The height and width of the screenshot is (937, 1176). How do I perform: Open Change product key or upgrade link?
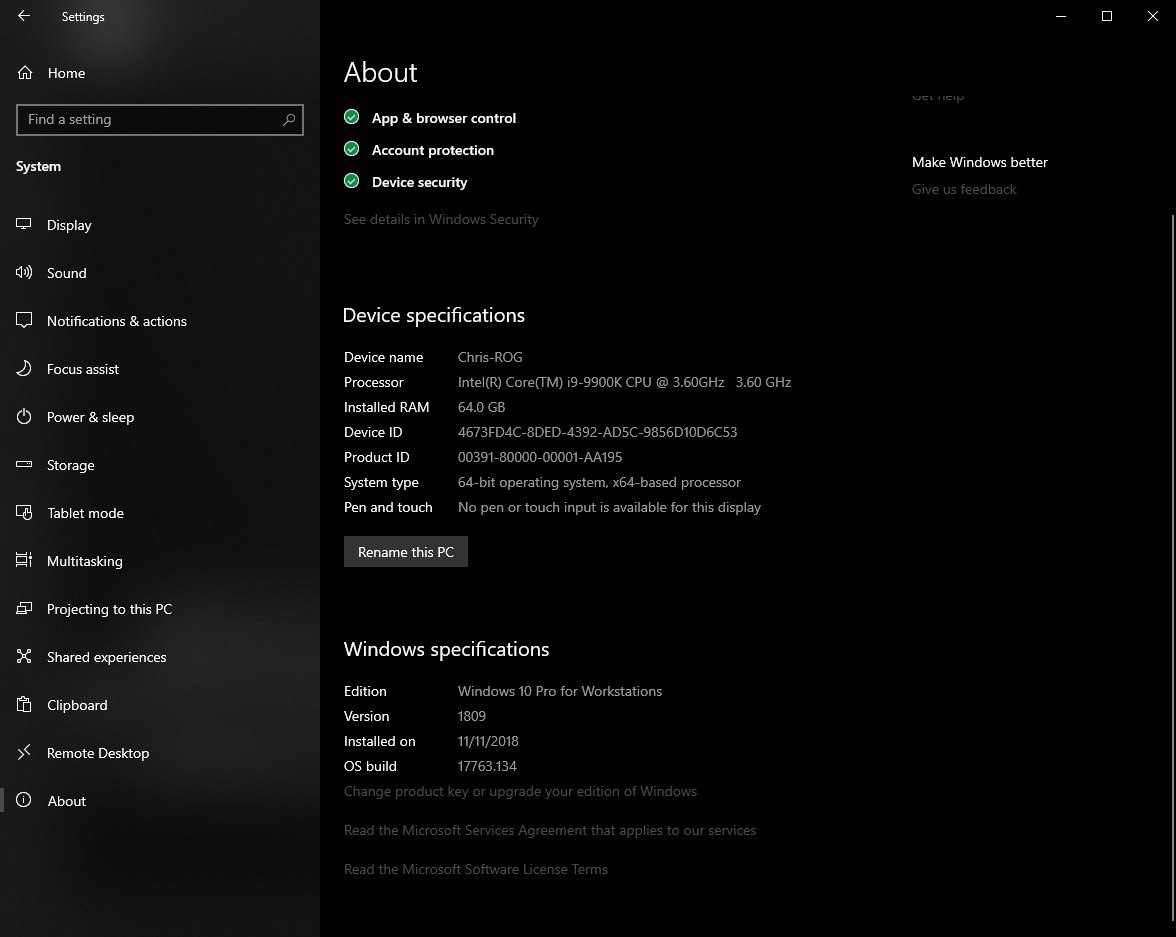[520, 791]
